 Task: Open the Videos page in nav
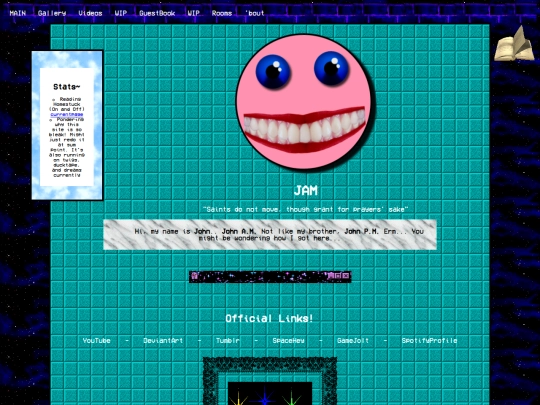(x=90, y=13)
